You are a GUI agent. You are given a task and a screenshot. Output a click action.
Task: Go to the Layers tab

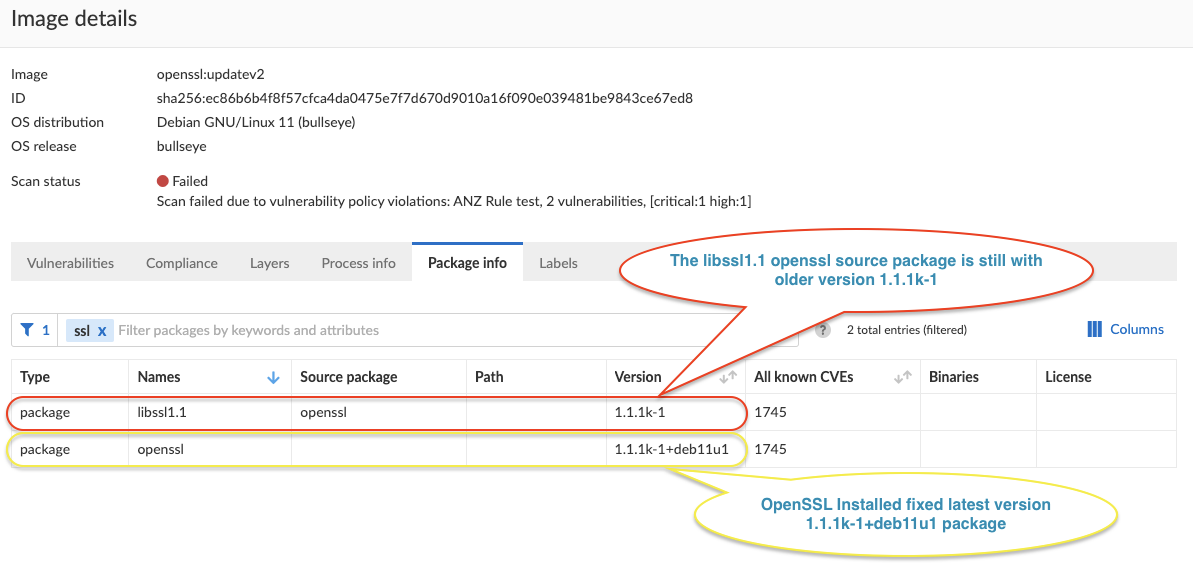[269, 263]
